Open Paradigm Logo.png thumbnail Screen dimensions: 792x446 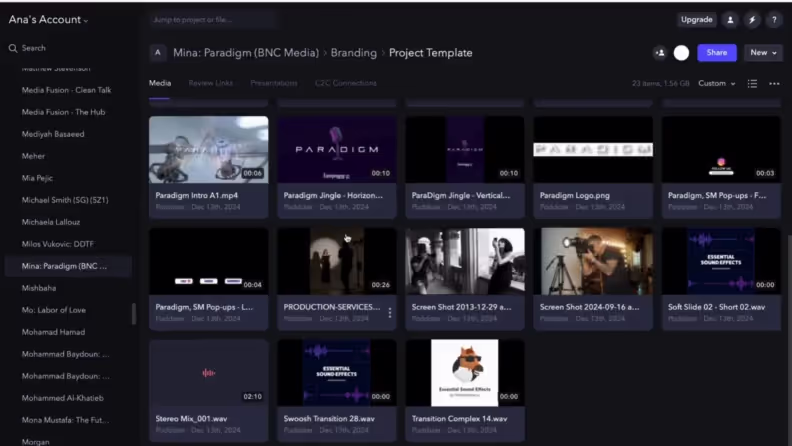pyautogui.click(x=593, y=150)
